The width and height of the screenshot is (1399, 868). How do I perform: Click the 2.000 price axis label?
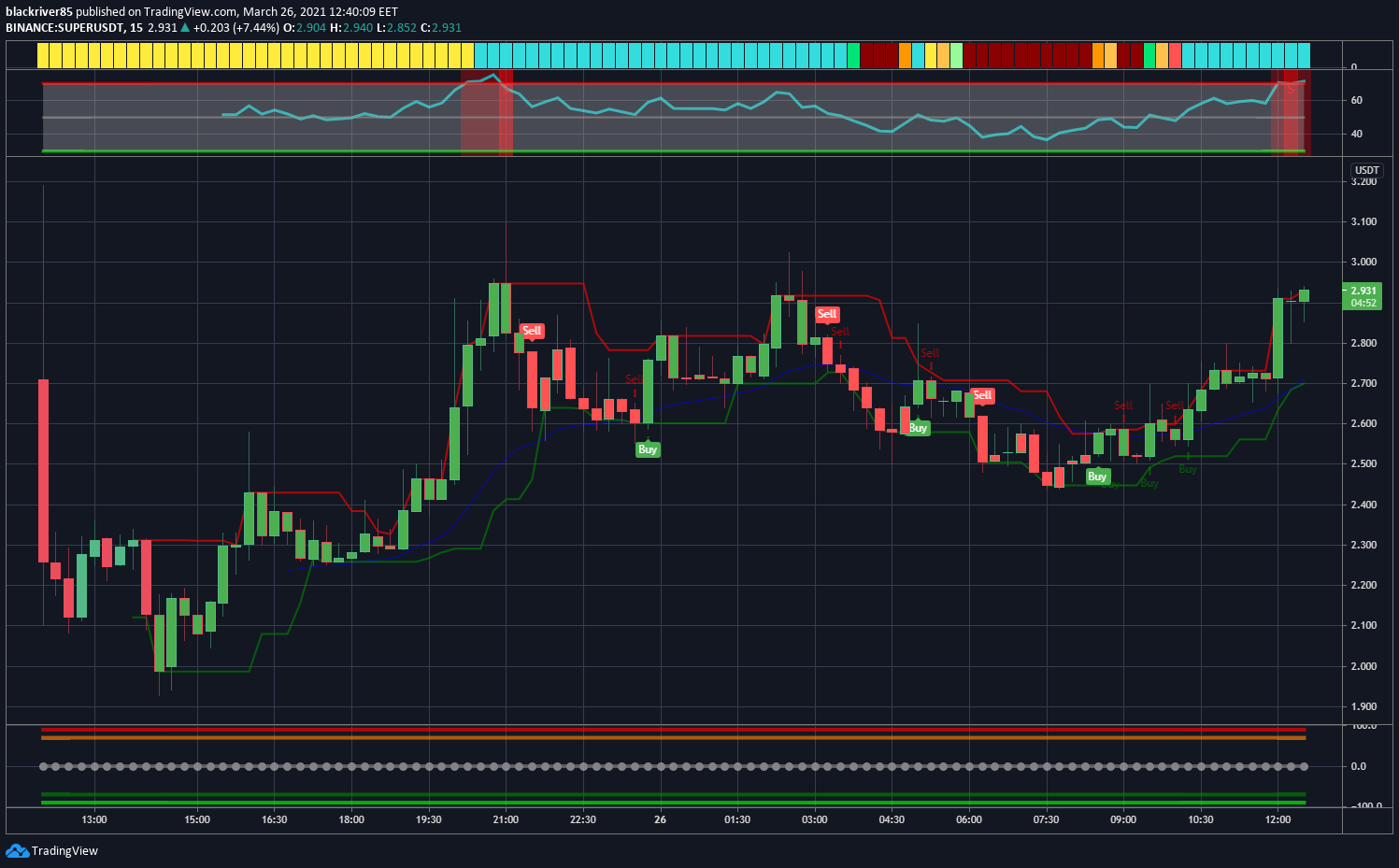coord(1363,666)
